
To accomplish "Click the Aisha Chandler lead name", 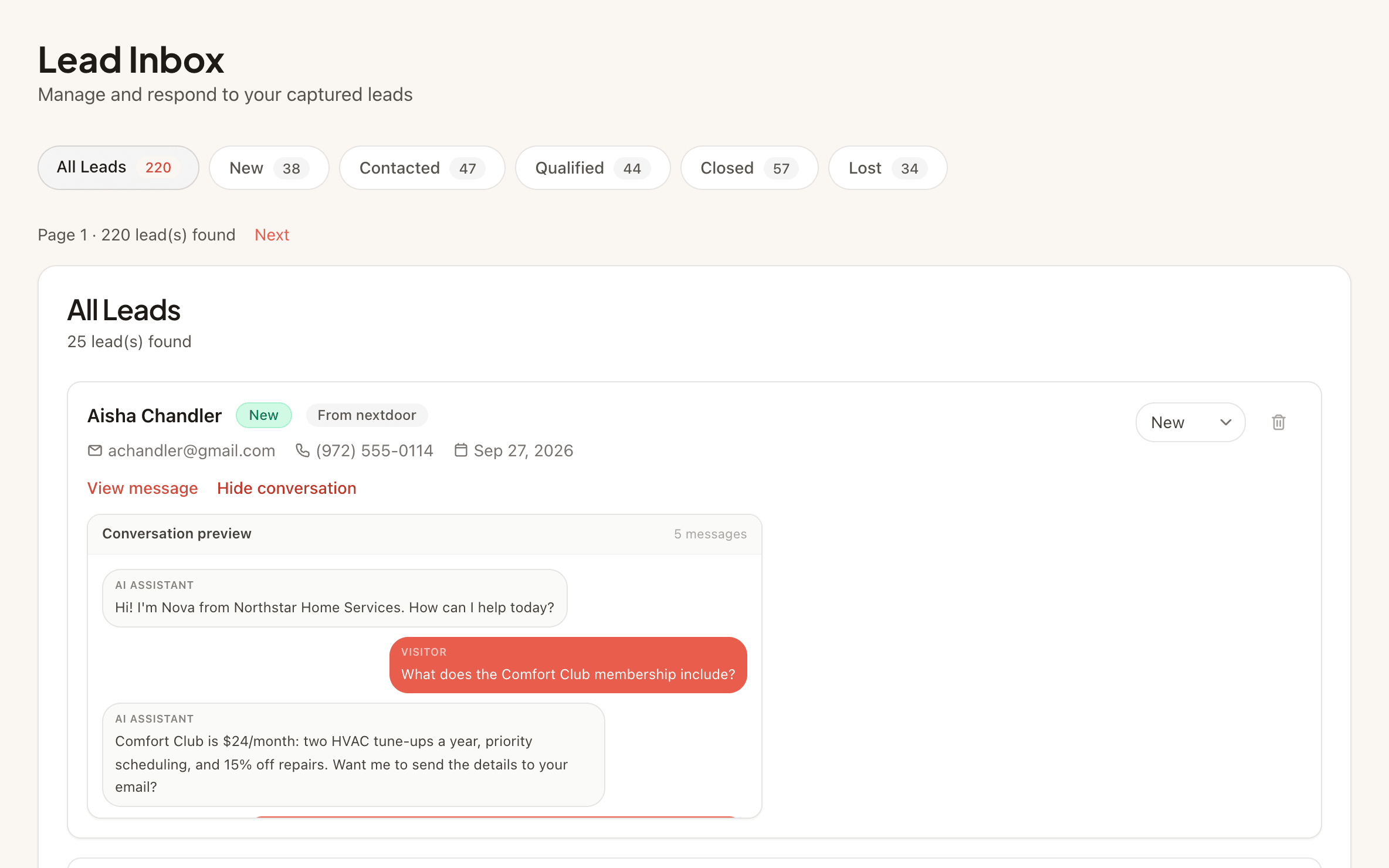I will (155, 416).
